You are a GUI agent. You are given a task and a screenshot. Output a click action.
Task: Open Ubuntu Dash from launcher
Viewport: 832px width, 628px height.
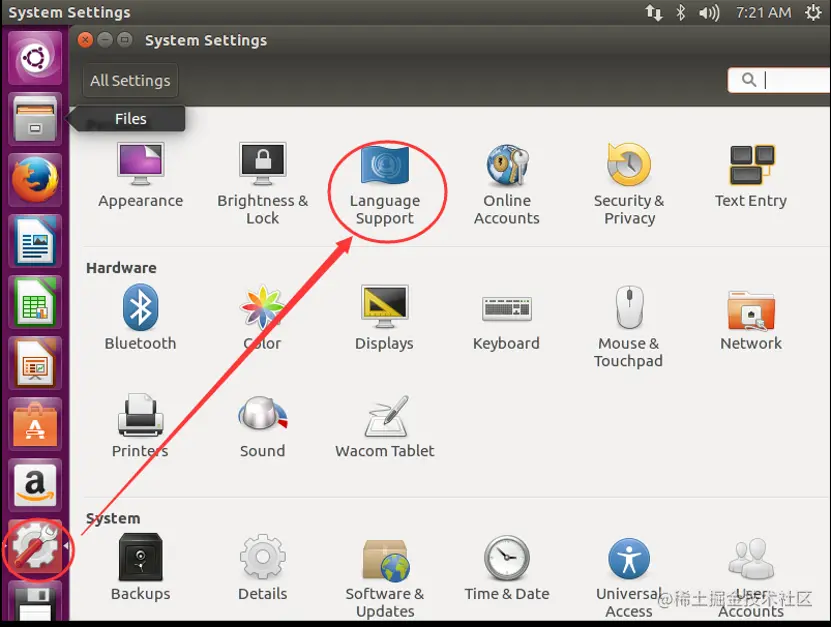coord(36,57)
